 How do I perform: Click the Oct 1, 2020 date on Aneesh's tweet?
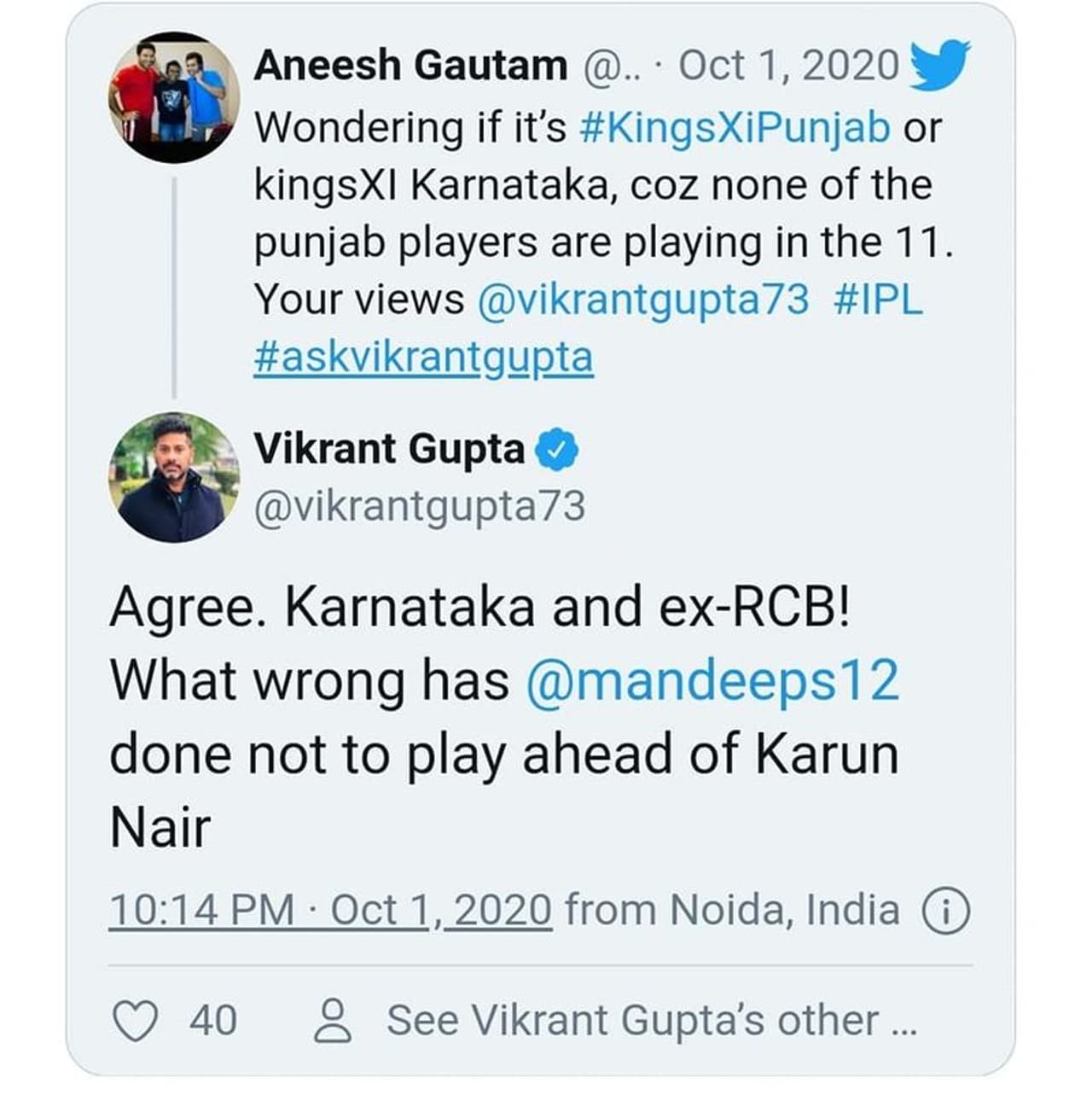(788, 66)
